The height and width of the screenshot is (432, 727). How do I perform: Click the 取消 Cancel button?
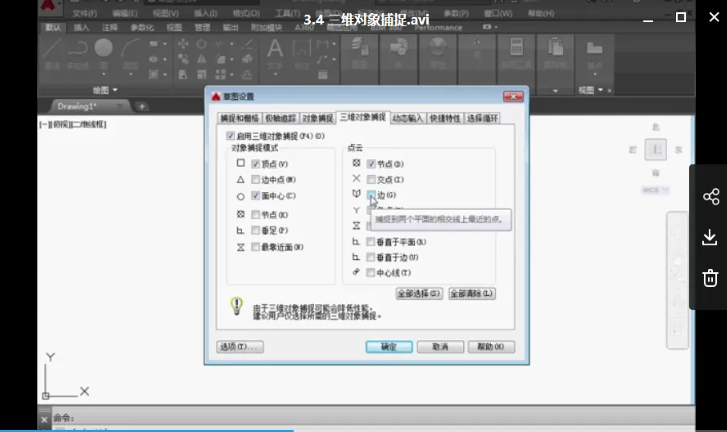[x=440, y=347]
